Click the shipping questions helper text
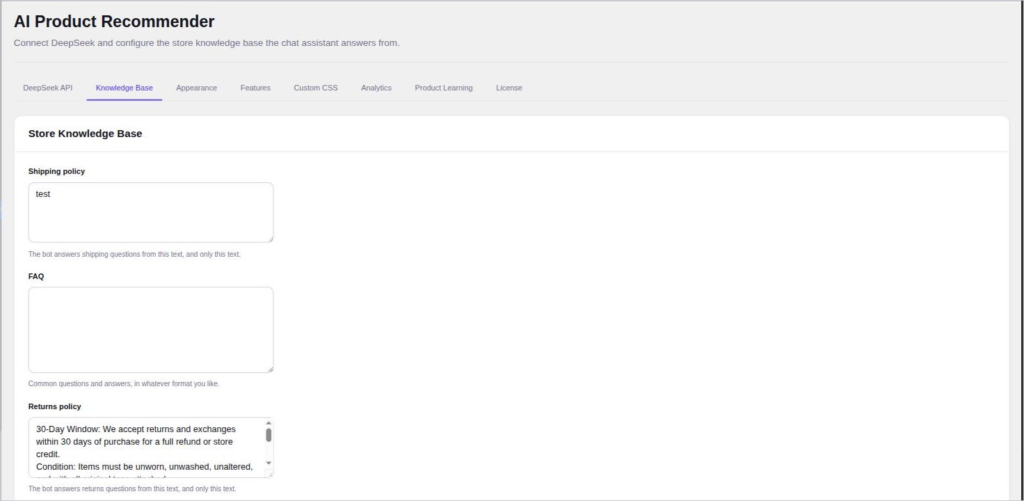The width and height of the screenshot is (1024, 501). (x=135, y=254)
